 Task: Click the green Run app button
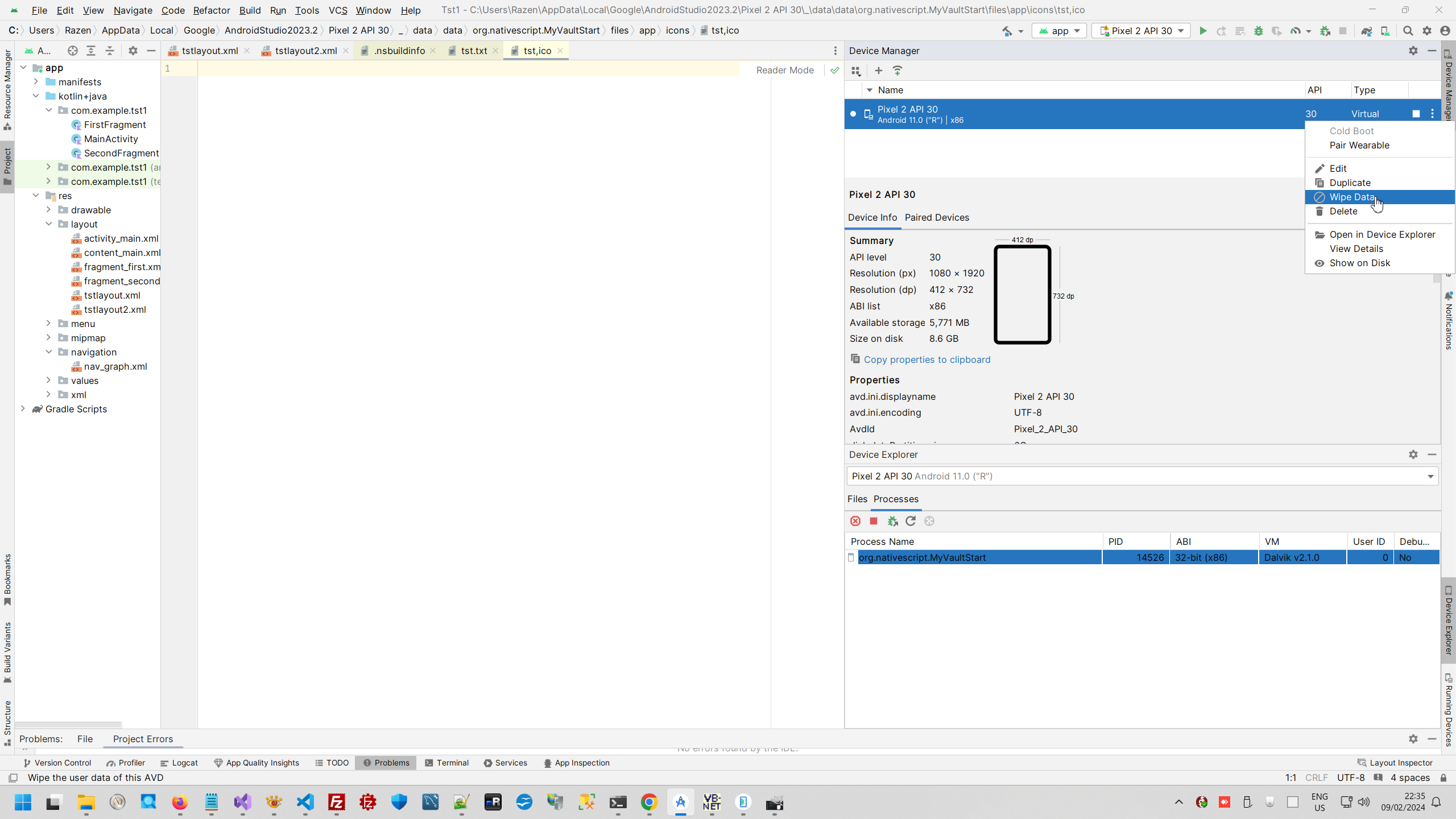tap(1202, 31)
